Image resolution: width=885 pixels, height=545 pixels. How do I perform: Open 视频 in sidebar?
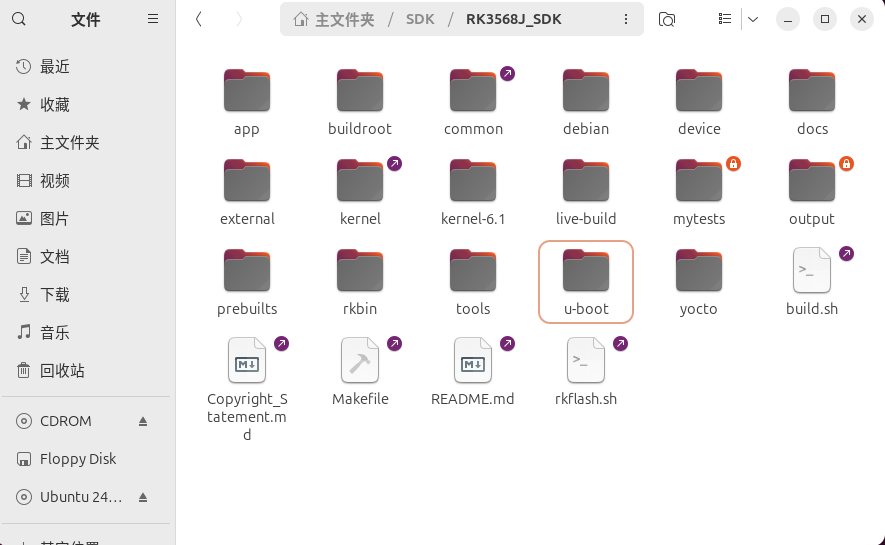click(86, 181)
